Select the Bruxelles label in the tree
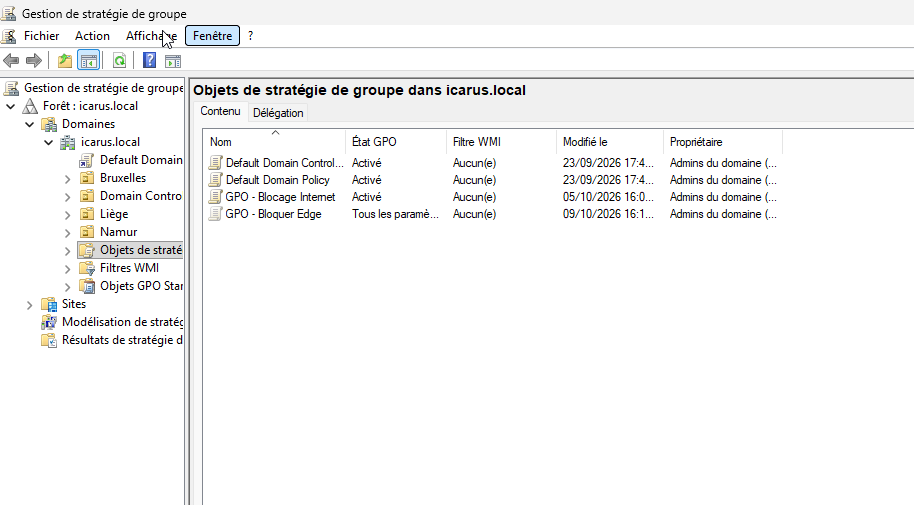 123,178
